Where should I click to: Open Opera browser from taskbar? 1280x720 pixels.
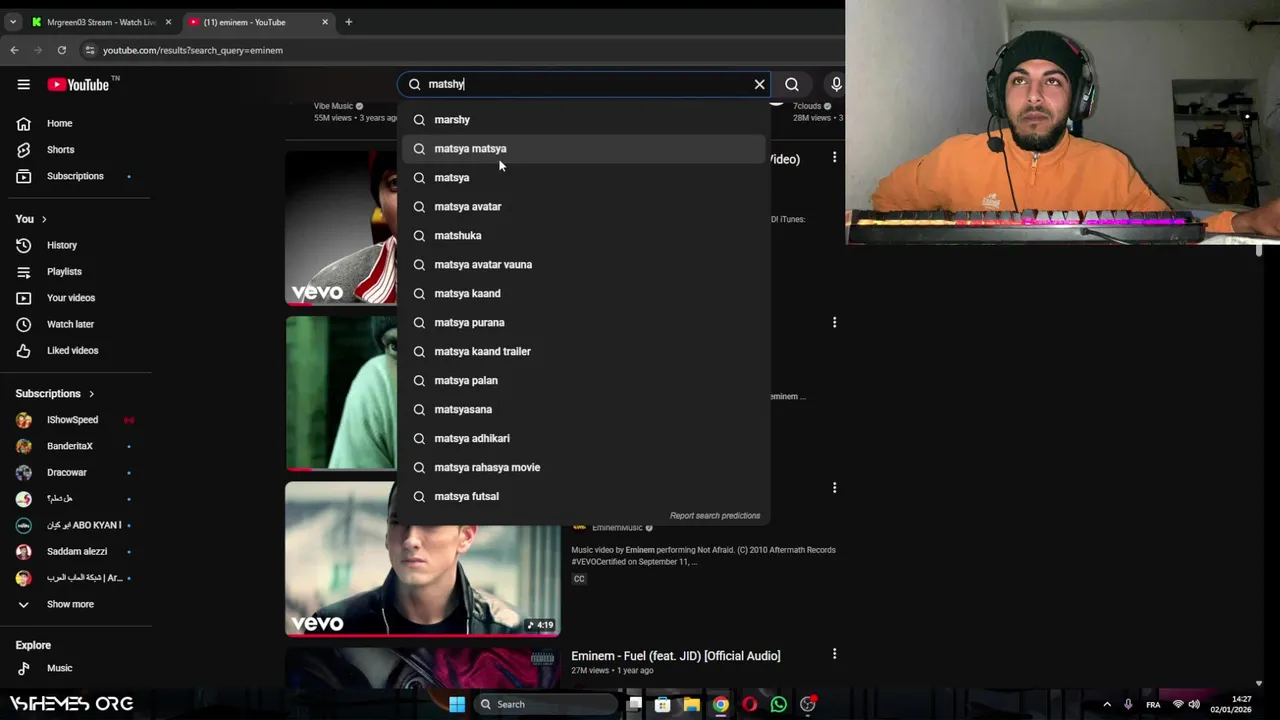click(749, 704)
